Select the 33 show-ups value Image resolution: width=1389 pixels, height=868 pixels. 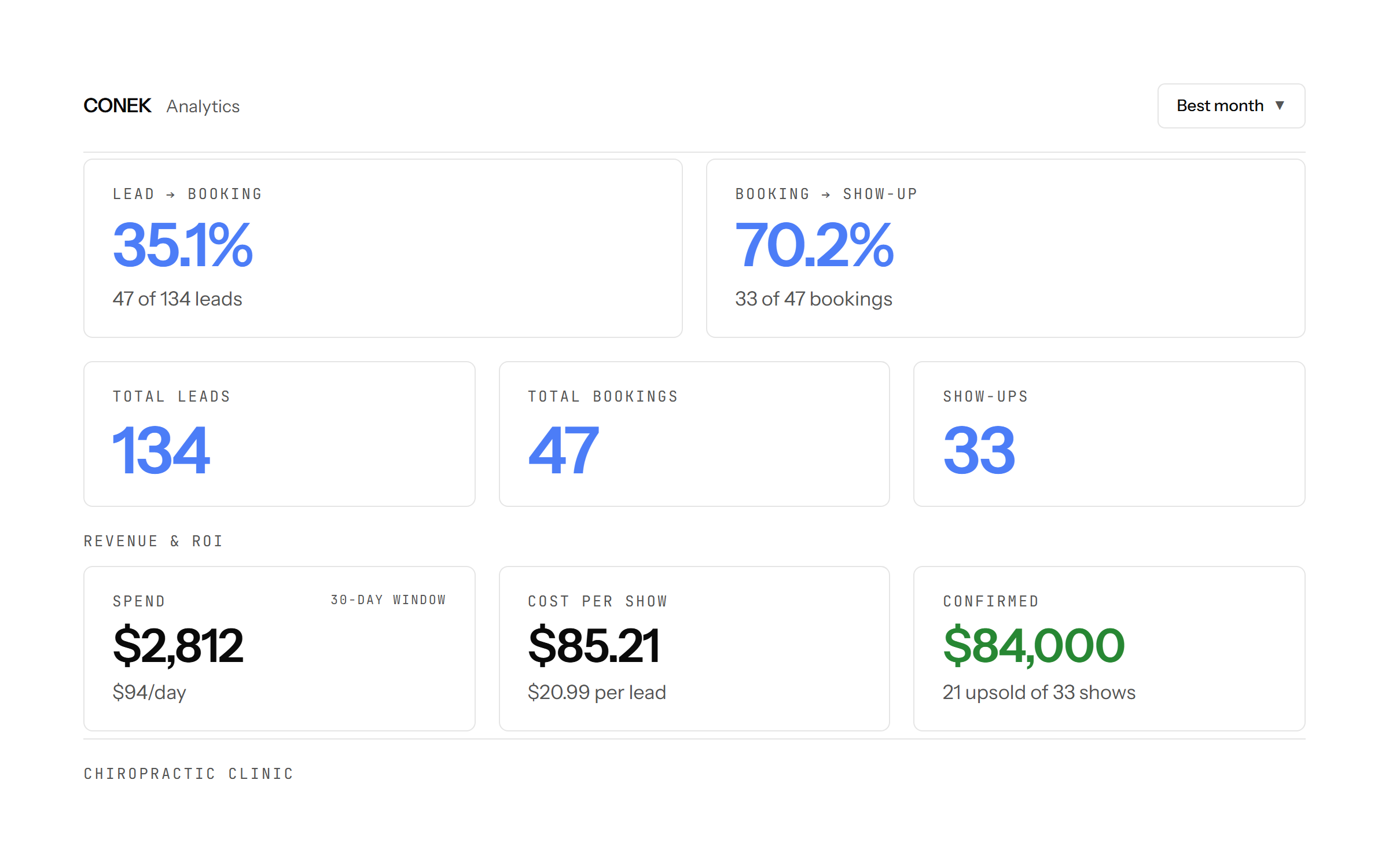click(x=979, y=450)
